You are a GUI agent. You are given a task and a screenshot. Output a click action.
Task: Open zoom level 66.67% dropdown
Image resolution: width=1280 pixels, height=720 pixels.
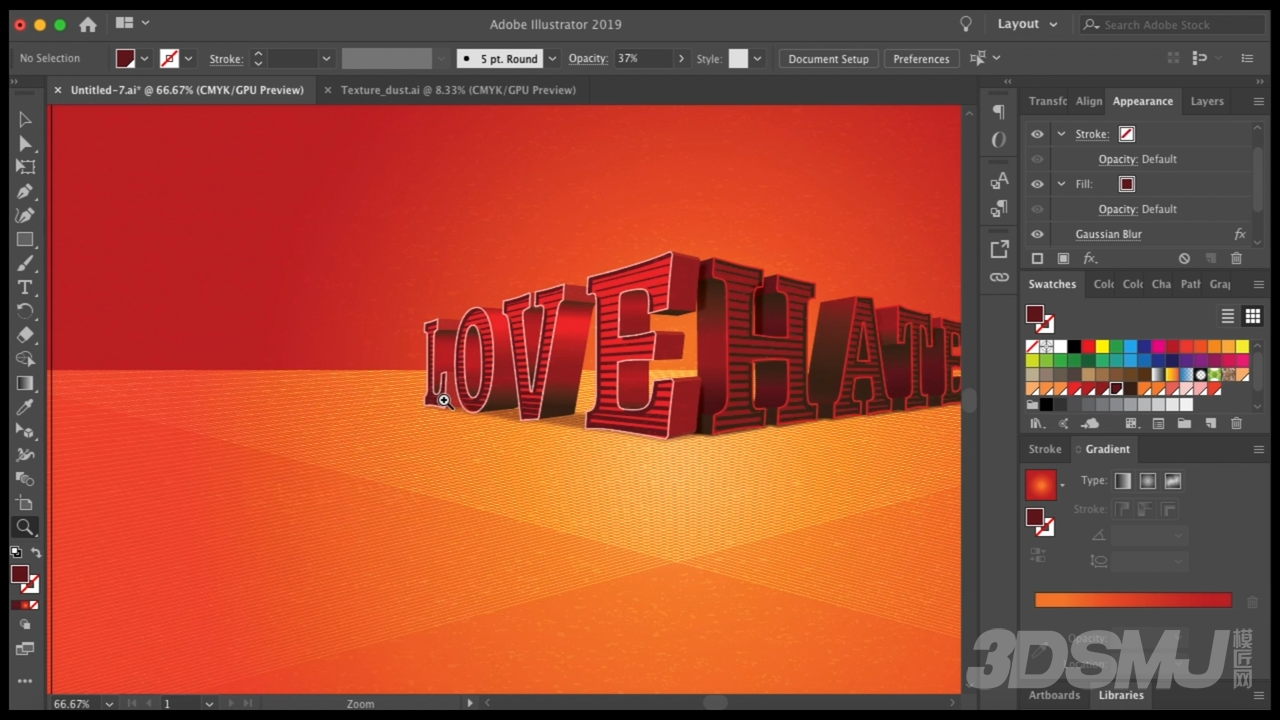(x=109, y=704)
